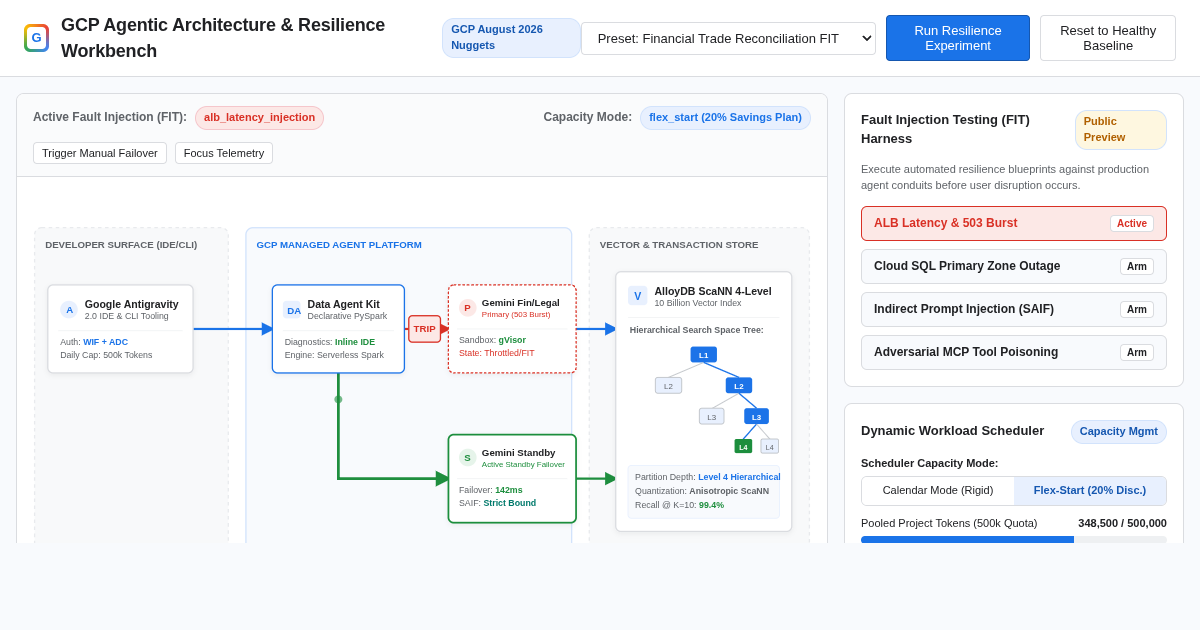Click the Focus Telemetry button

click(x=224, y=153)
